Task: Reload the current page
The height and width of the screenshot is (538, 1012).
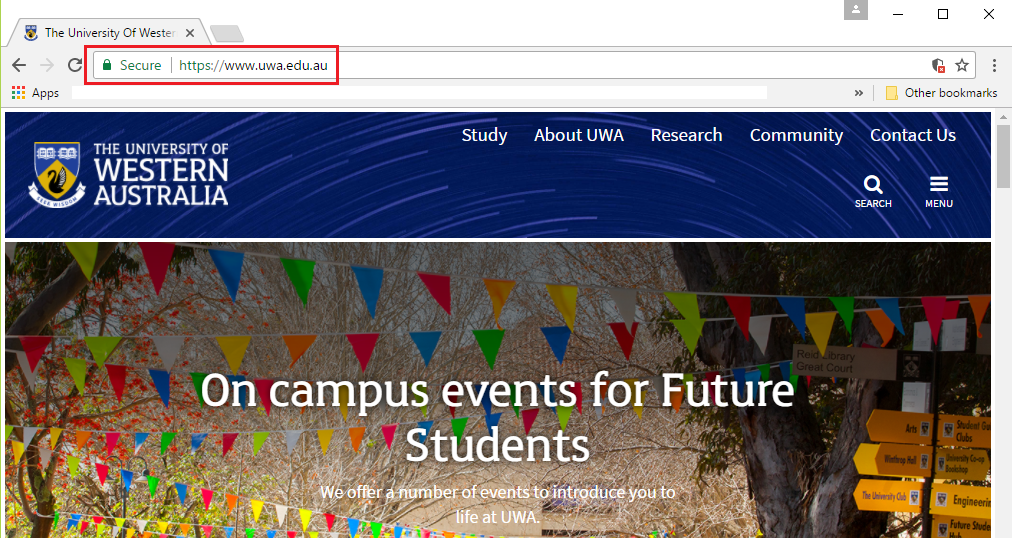Action: (x=75, y=65)
